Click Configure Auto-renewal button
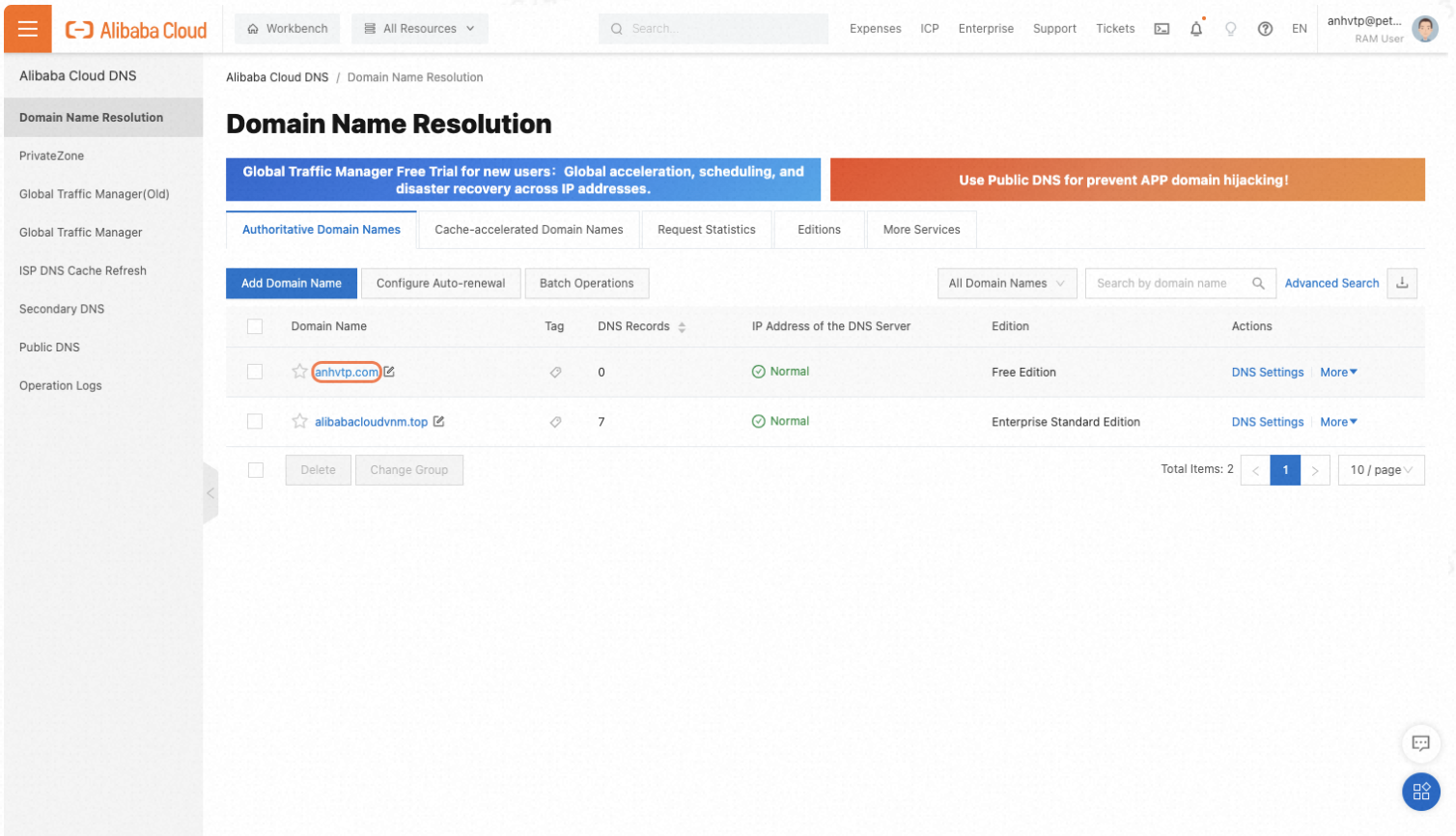1456x836 pixels. [441, 283]
